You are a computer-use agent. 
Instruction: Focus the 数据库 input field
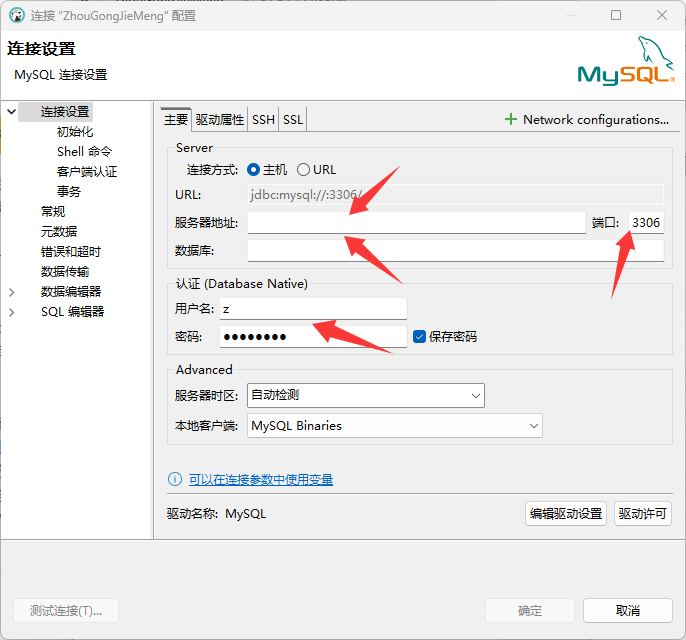[456, 251]
